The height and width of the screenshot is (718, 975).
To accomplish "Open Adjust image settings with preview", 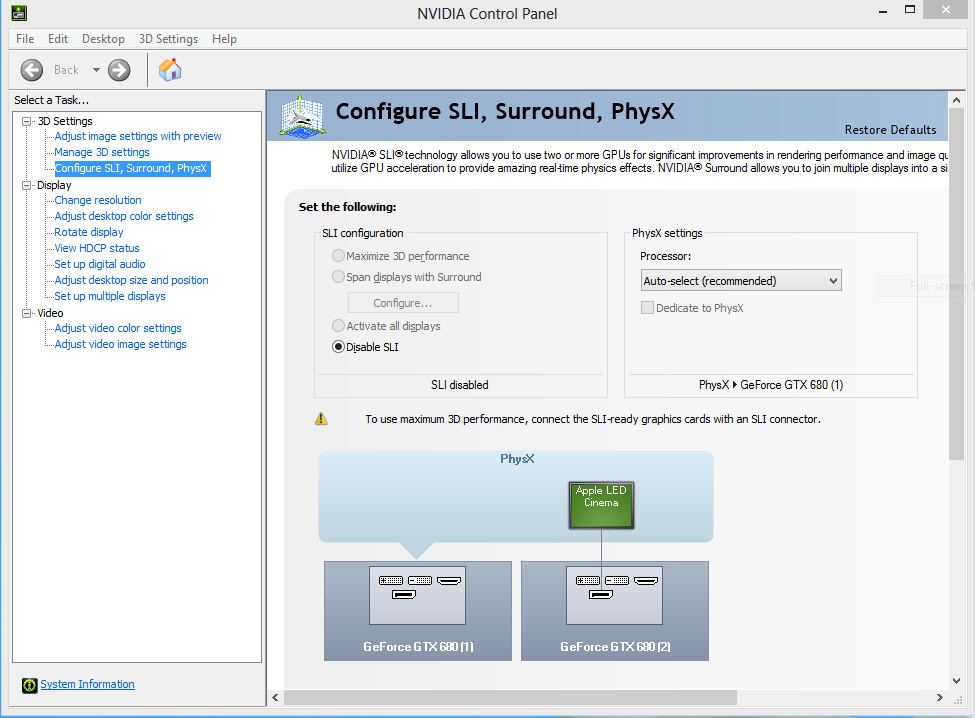I will (138, 136).
